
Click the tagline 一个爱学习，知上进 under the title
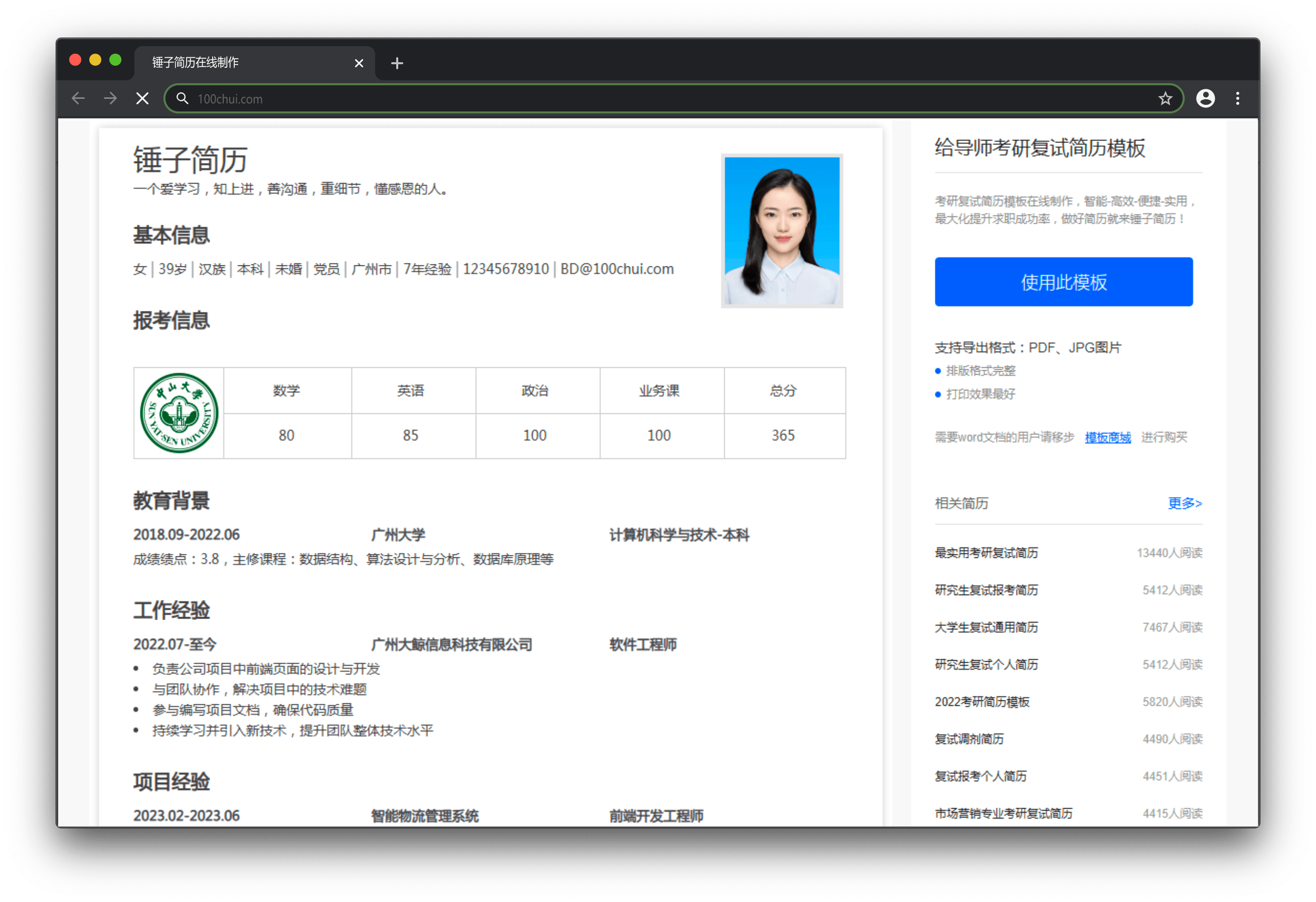pyautogui.click(x=193, y=189)
